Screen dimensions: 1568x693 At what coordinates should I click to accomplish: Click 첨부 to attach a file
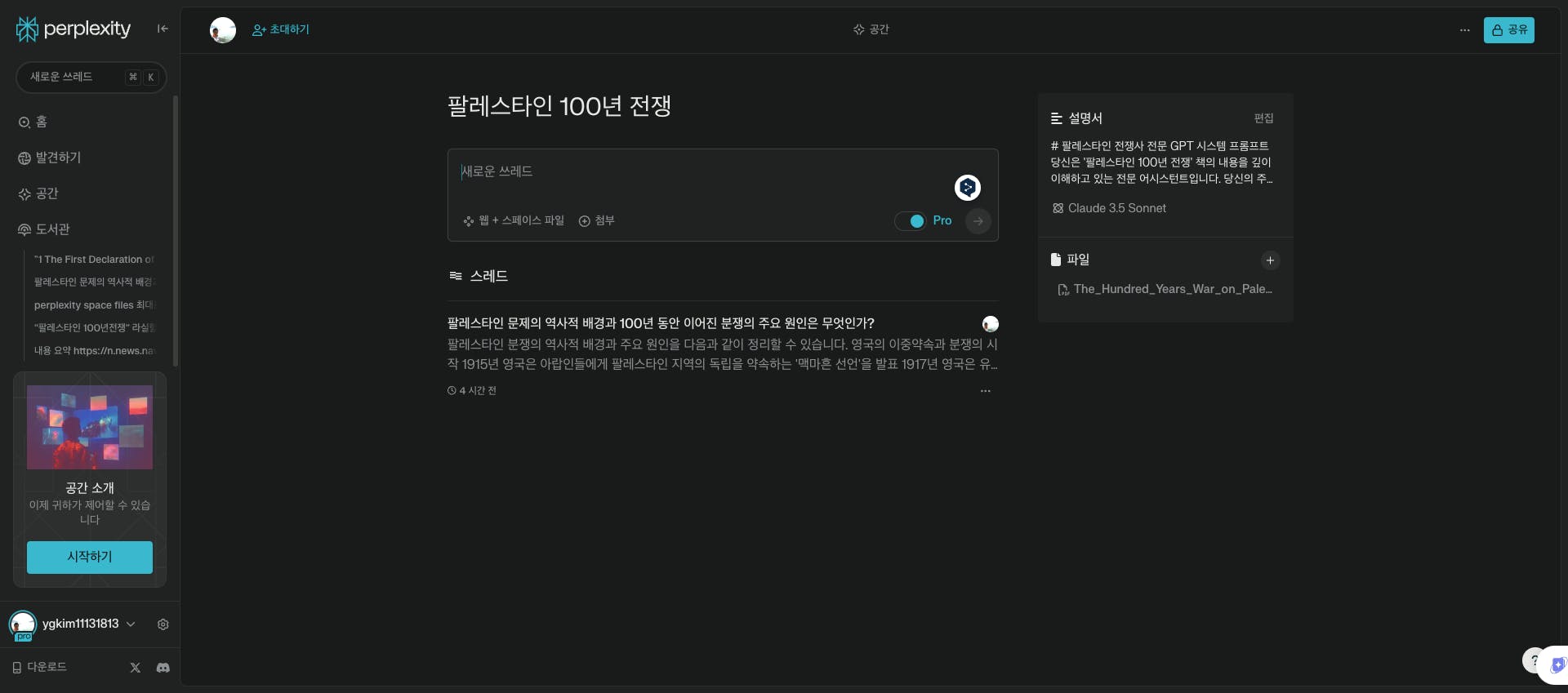597,220
